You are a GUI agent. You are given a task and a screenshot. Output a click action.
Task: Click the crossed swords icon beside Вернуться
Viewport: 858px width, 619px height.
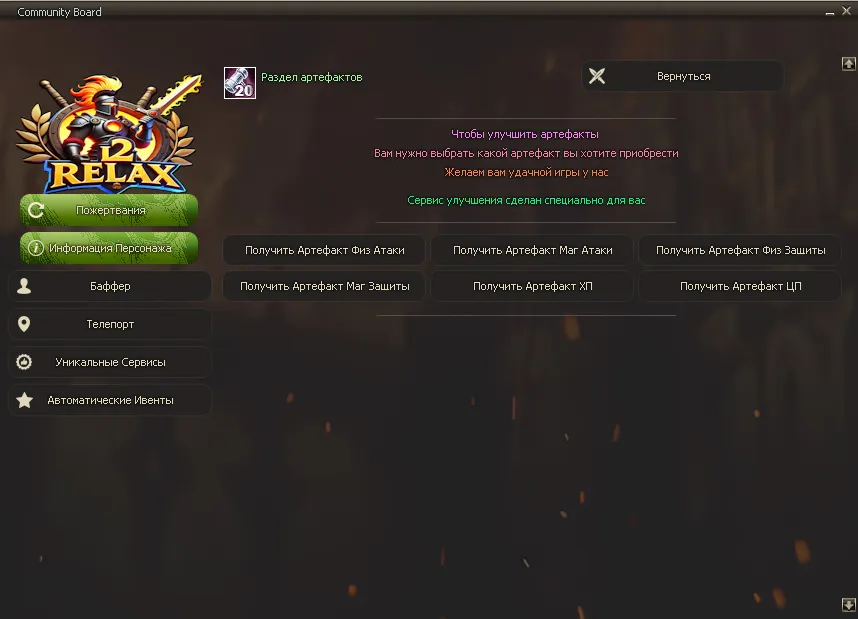pos(597,76)
